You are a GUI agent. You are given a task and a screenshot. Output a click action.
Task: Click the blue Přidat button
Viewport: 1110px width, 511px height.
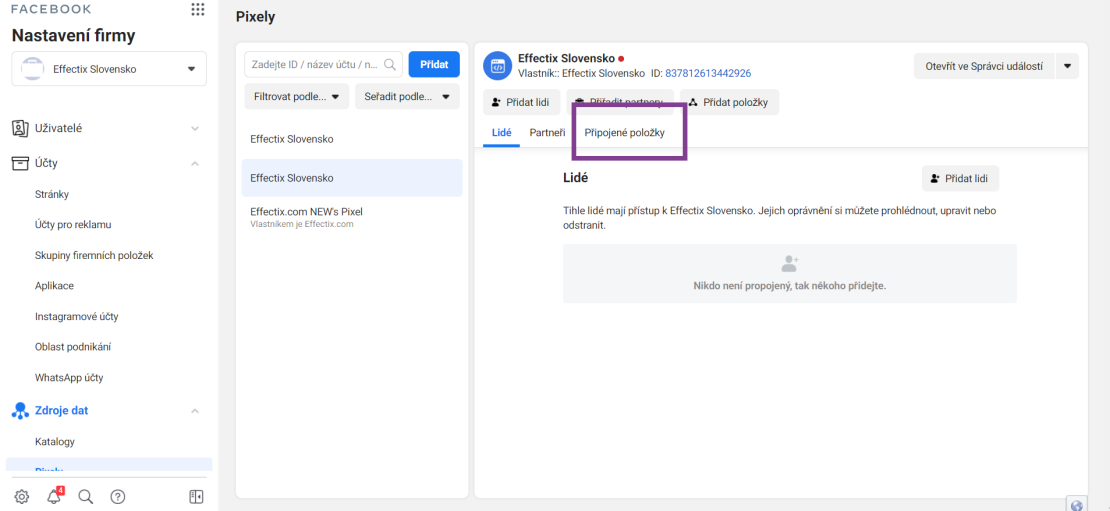(434, 64)
